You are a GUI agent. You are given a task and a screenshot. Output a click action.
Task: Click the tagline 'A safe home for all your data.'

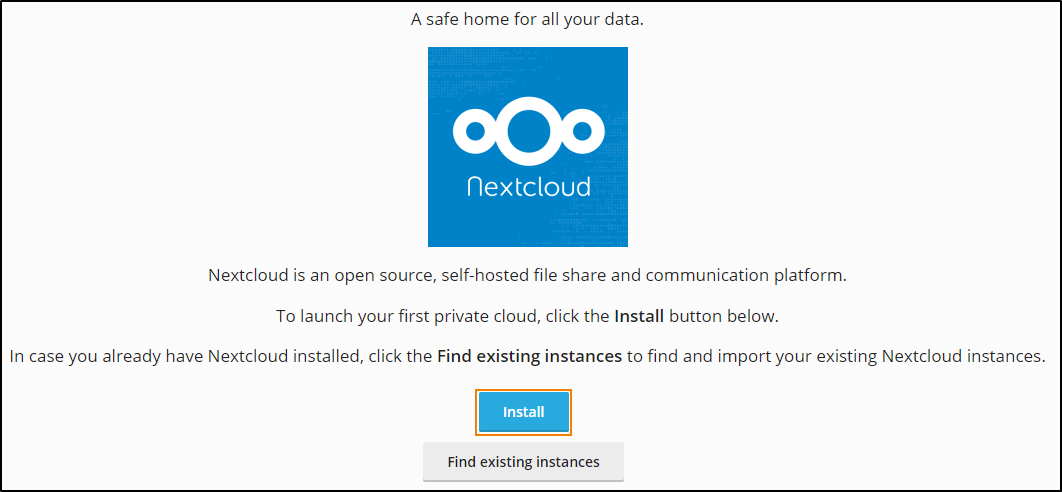527,19
